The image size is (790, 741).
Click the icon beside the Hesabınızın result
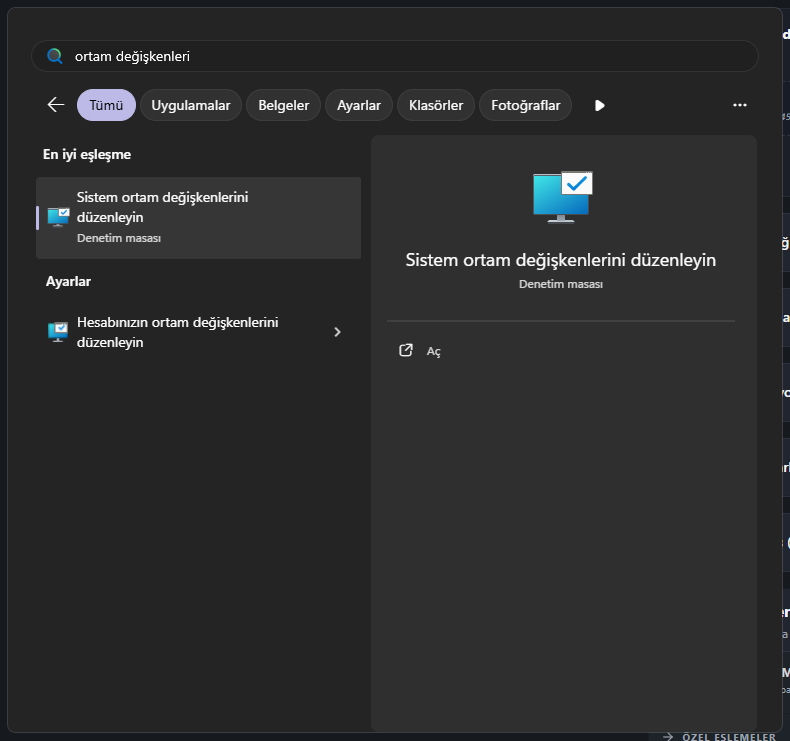coord(58,332)
